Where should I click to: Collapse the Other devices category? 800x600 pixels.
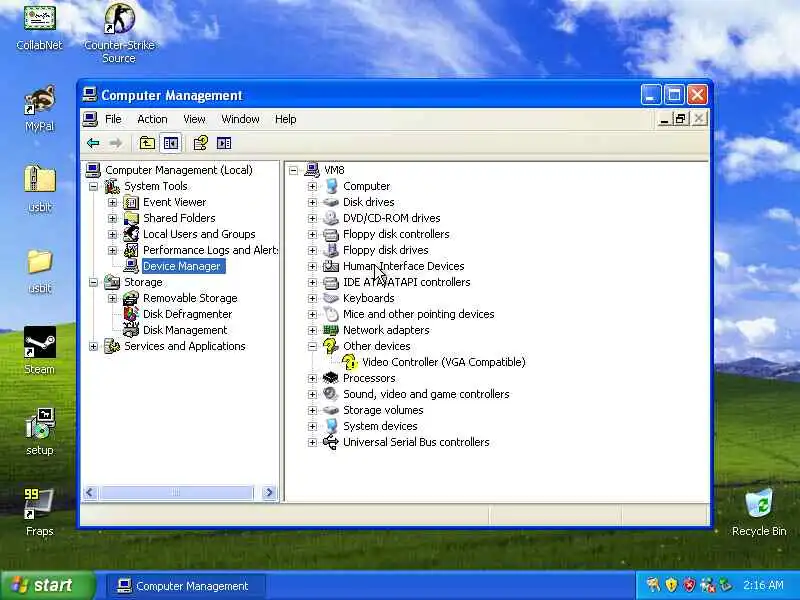click(312, 346)
